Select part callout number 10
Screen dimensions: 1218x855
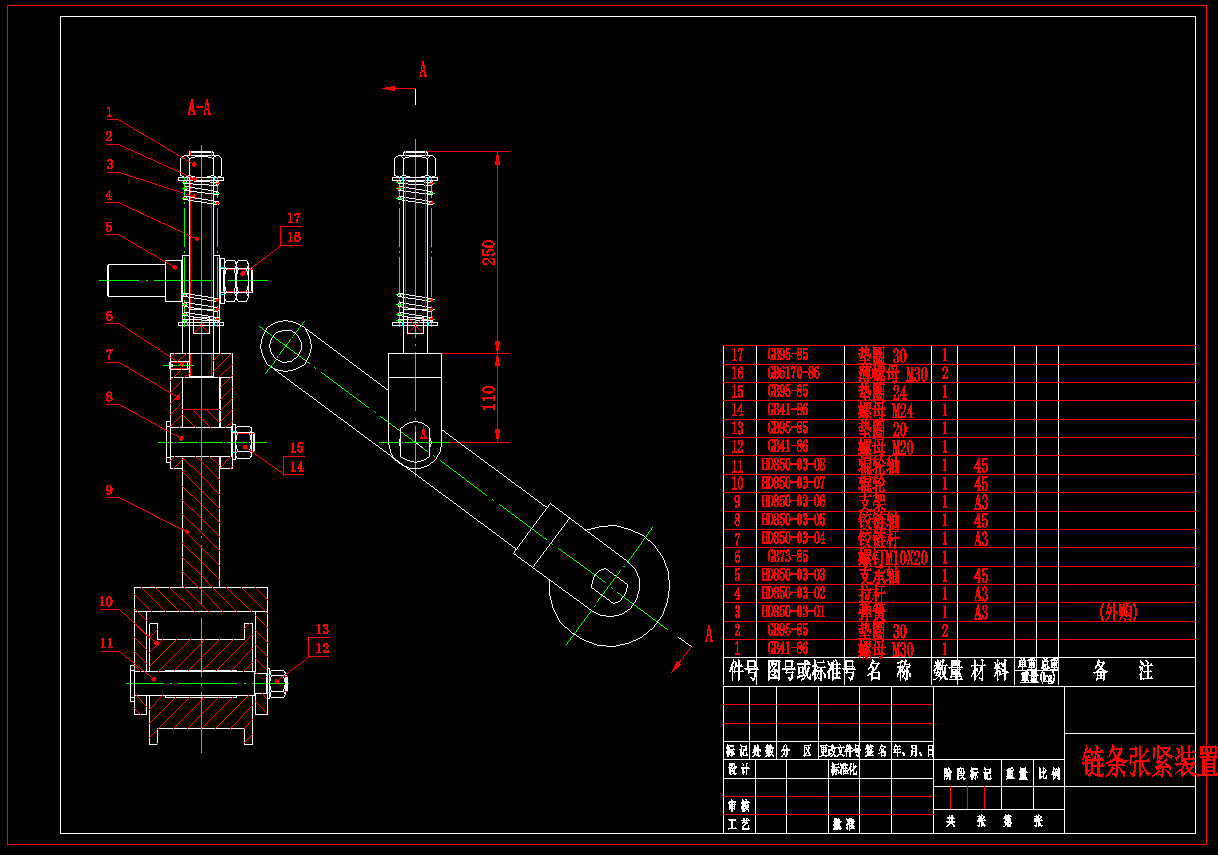click(x=106, y=601)
